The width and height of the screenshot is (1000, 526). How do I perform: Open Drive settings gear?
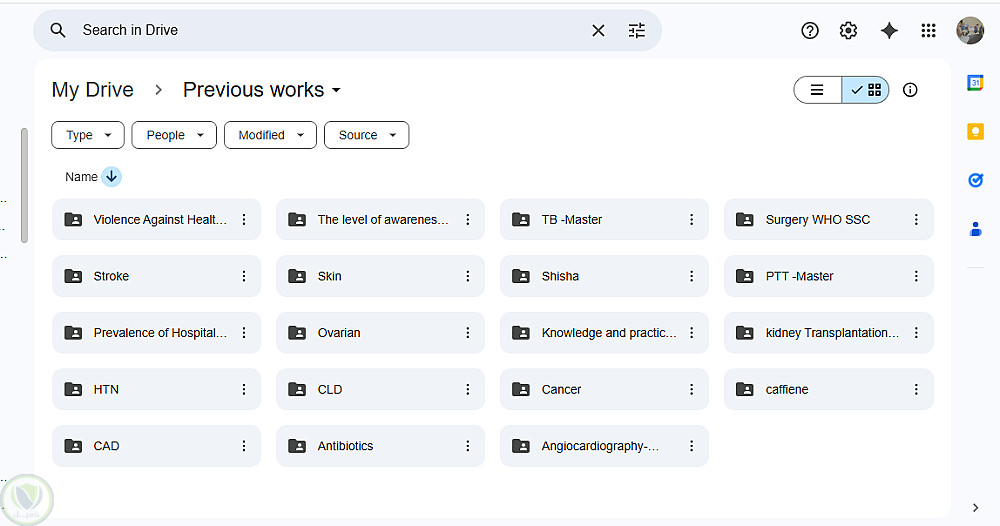click(849, 31)
